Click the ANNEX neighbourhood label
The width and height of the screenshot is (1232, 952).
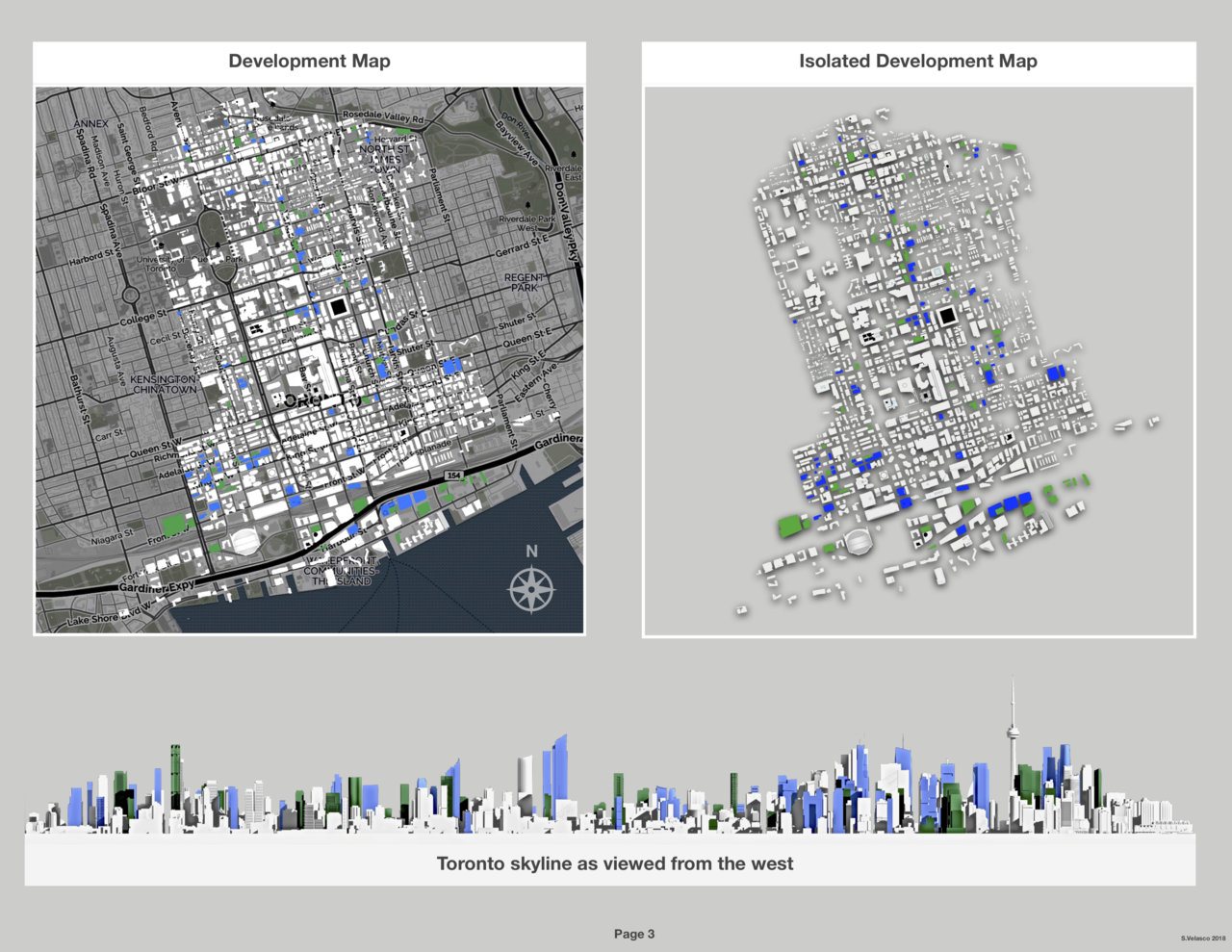[x=90, y=124]
